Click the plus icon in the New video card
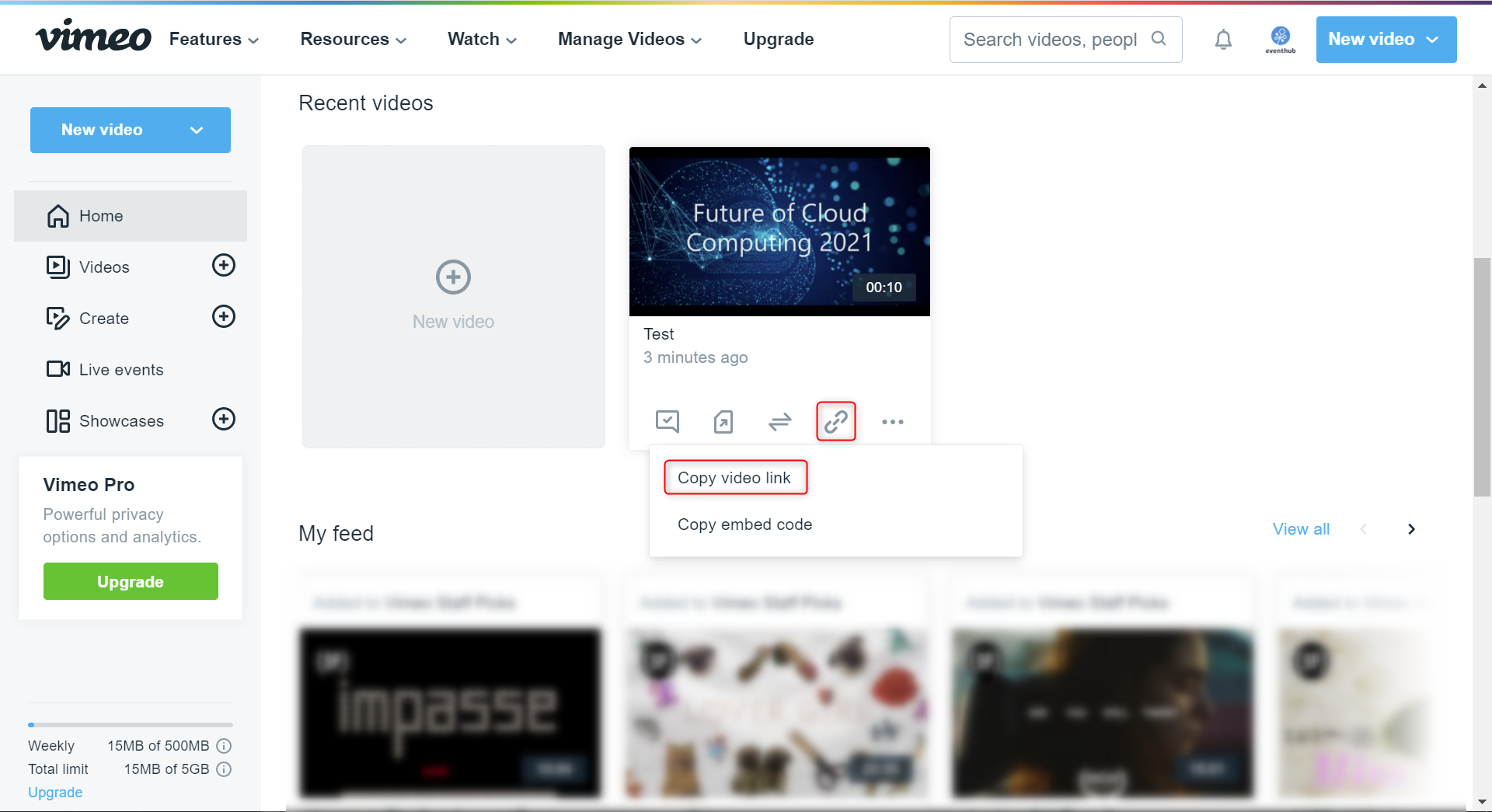 pos(454,277)
